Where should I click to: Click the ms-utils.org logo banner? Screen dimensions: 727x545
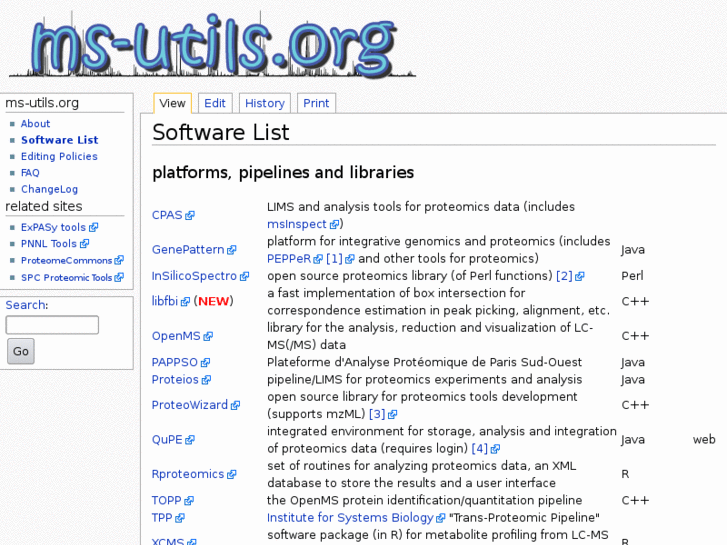[212, 45]
